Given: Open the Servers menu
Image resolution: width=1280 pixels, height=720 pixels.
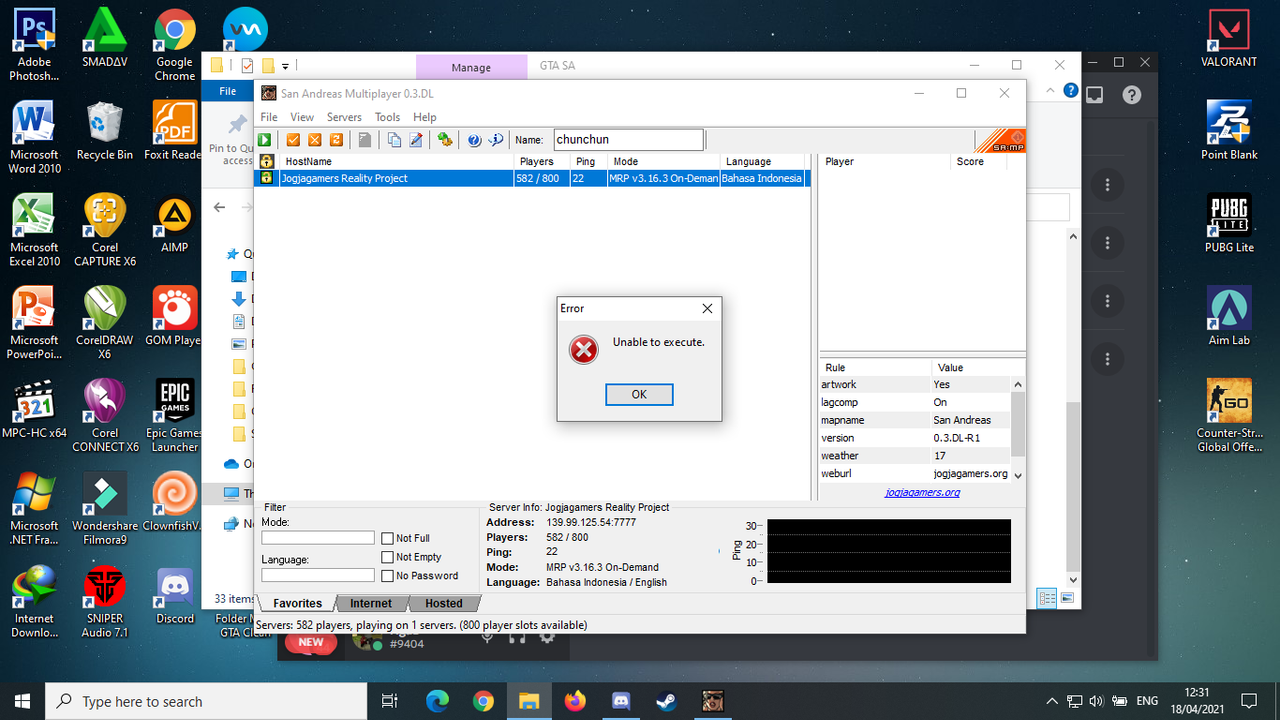Looking at the screenshot, I should pos(344,117).
